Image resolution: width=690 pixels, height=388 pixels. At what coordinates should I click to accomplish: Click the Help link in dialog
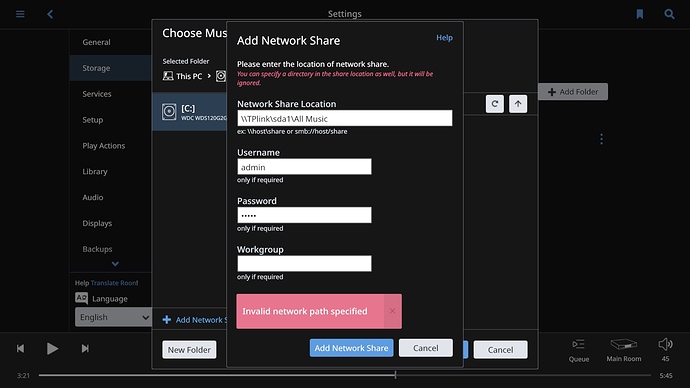pos(444,38)
